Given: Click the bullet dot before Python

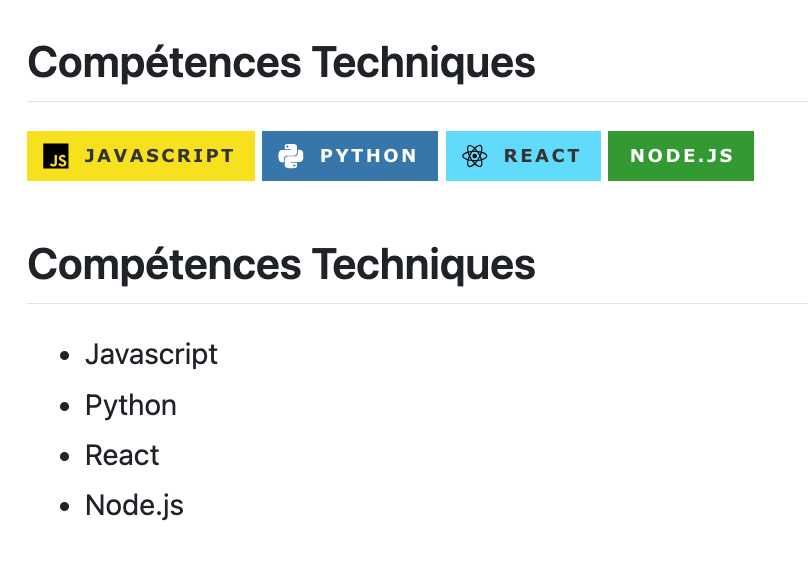Looking at the screenshot, I should click(x=65, y=406).
